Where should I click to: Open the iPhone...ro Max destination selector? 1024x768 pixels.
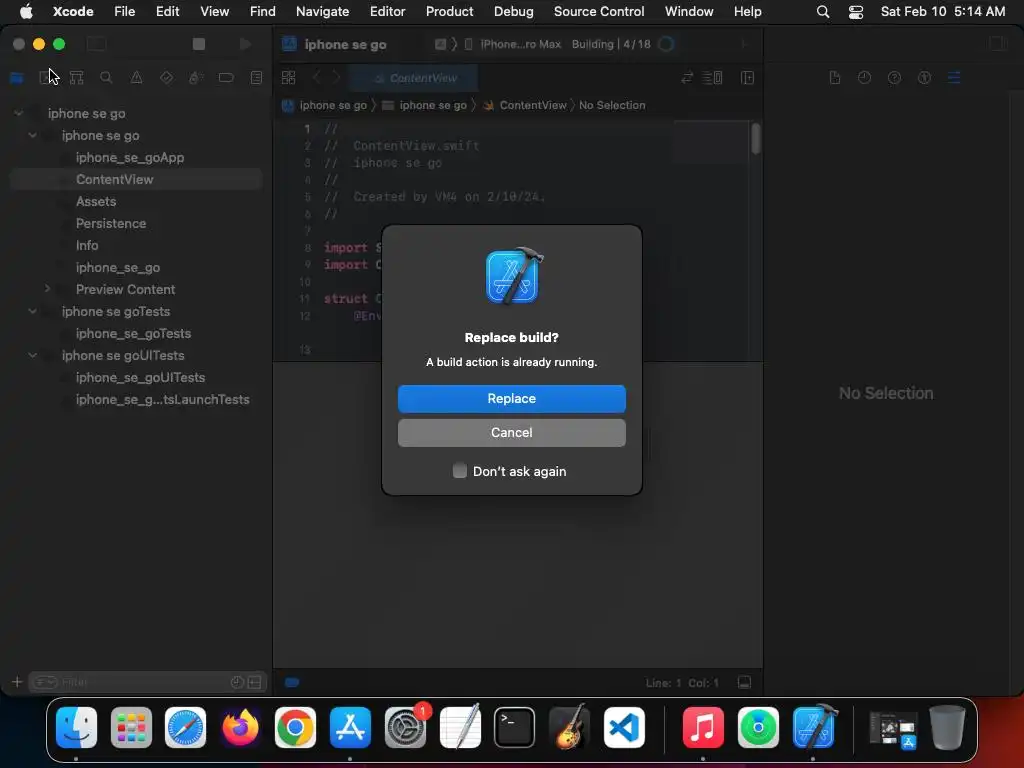pos(513,44)
